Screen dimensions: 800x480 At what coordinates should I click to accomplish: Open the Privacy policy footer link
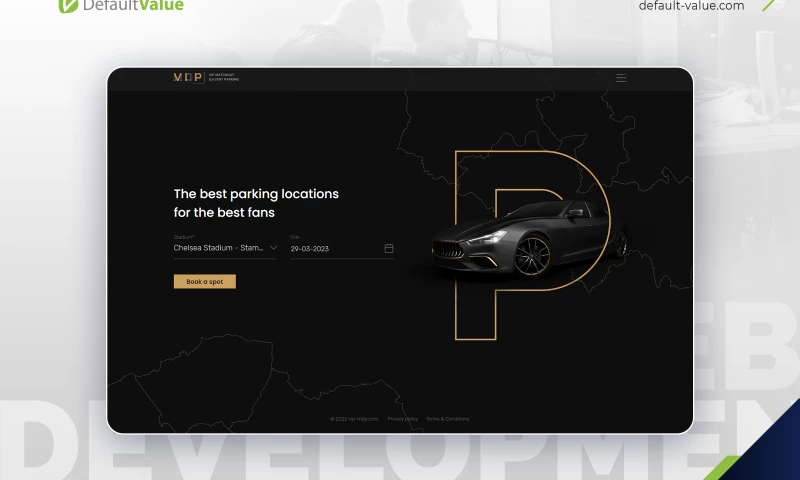pos(403,419)
